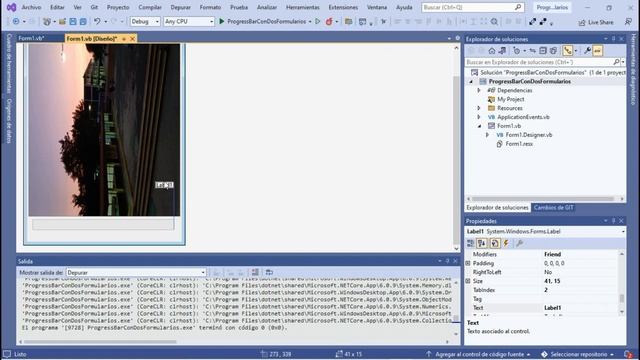The image size is (640, 360).
Task: Switch to the Form1.vb code tab
Action: [x=31, y=38]
